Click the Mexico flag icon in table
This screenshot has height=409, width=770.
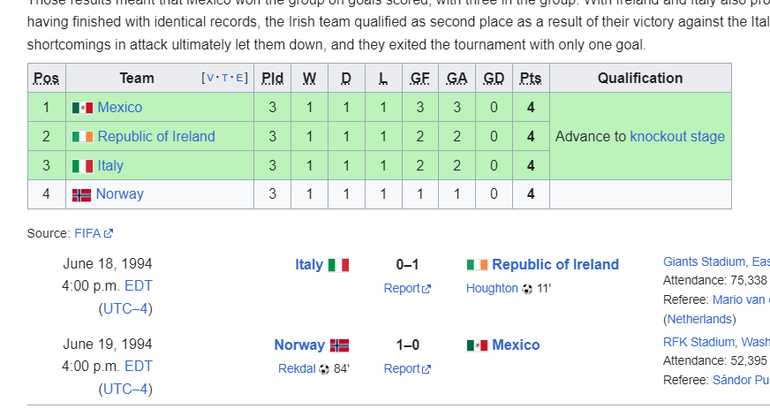point(82,108)
